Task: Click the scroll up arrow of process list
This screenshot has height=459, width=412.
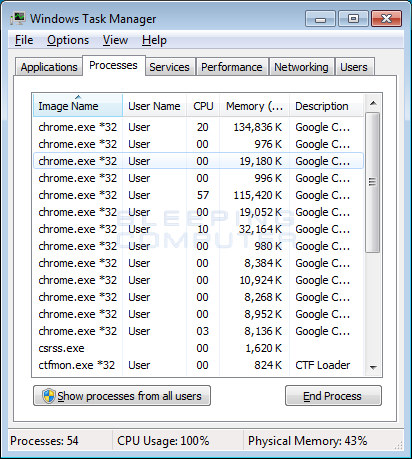Action: coord(373,103)
